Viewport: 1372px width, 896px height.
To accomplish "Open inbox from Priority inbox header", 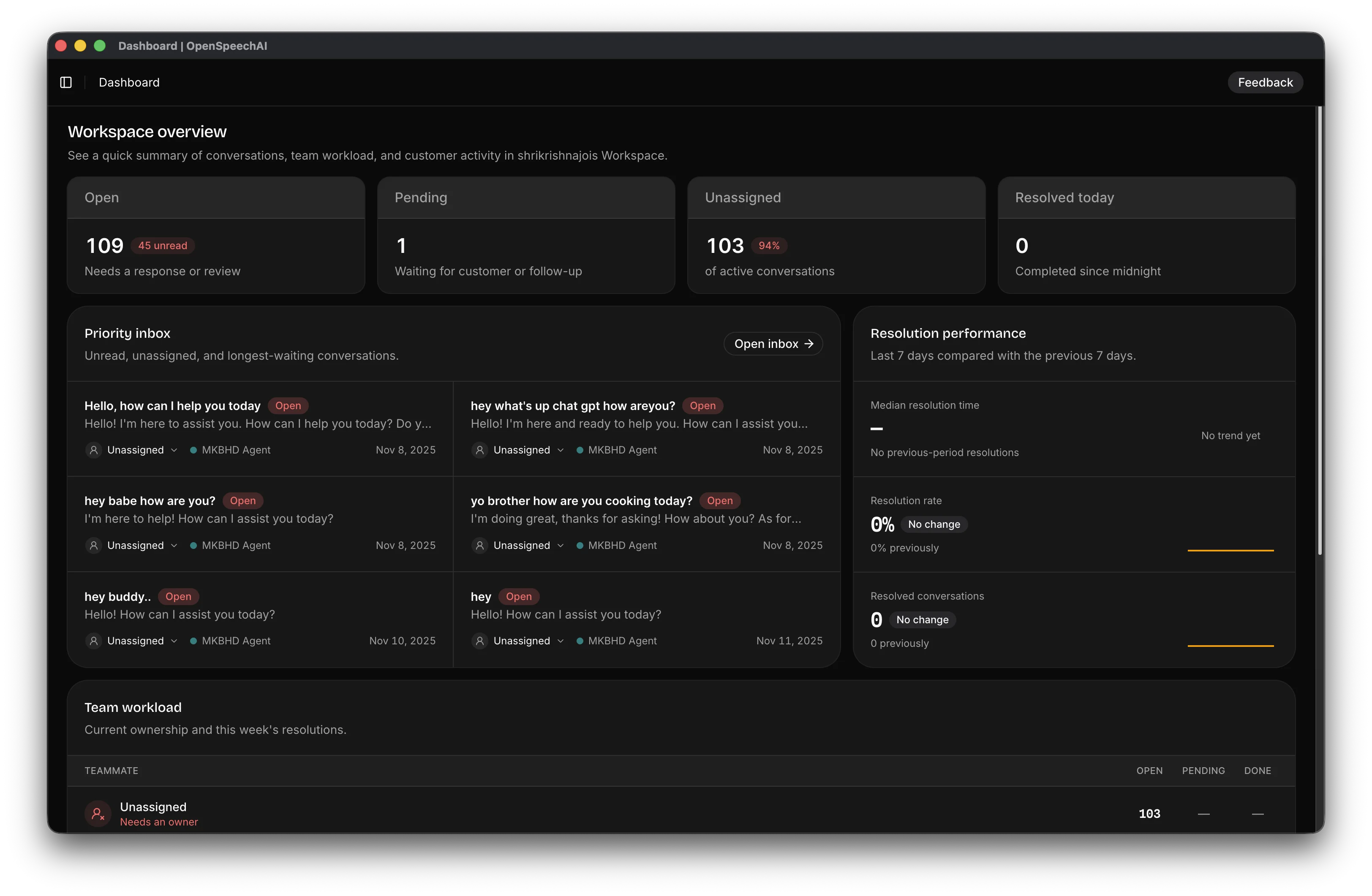I will coord(773,343).
